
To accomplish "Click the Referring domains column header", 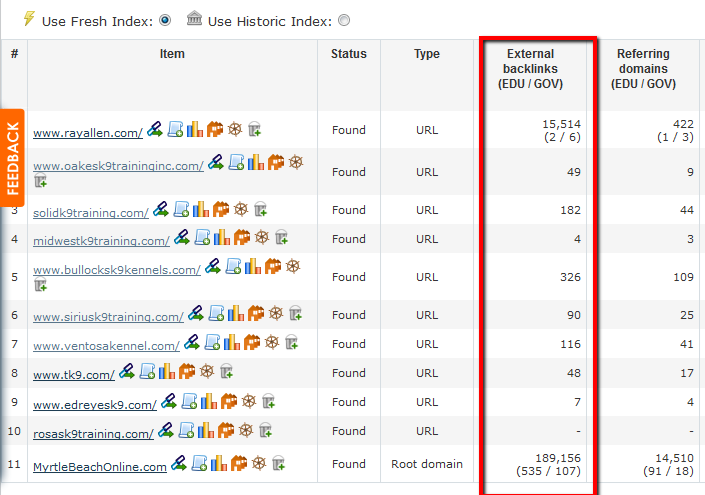I will (643, 69).
